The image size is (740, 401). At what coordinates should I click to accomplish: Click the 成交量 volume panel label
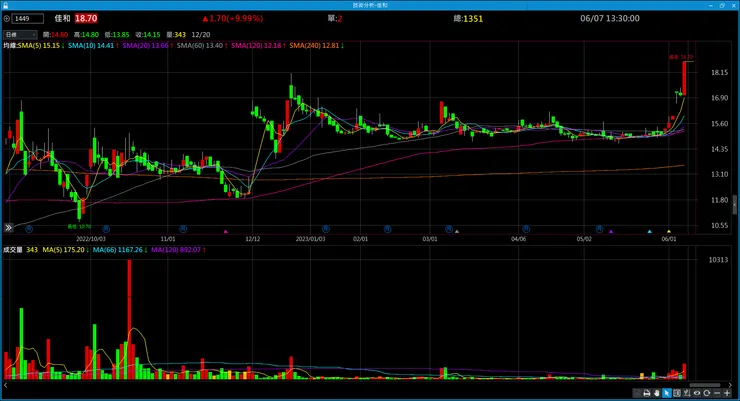pyautogui.click(x=13, y=250)
